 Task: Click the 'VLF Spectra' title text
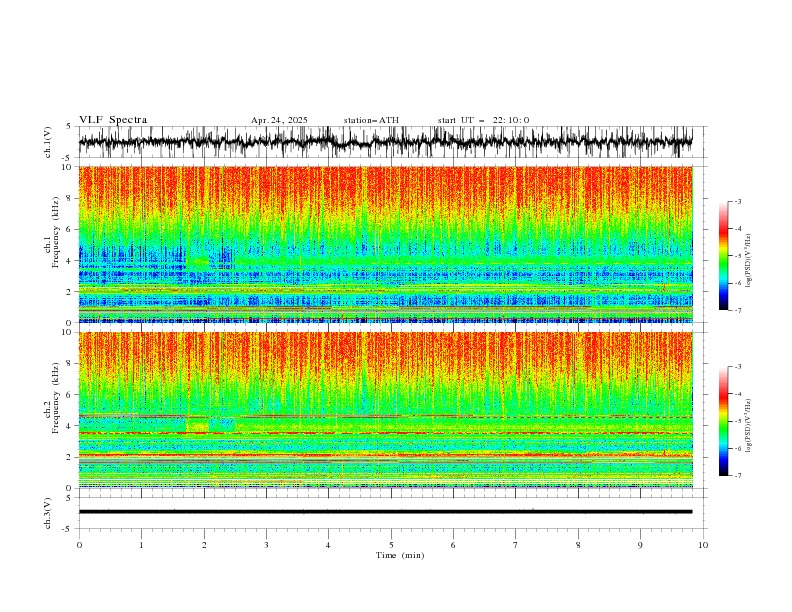[113, 120]
